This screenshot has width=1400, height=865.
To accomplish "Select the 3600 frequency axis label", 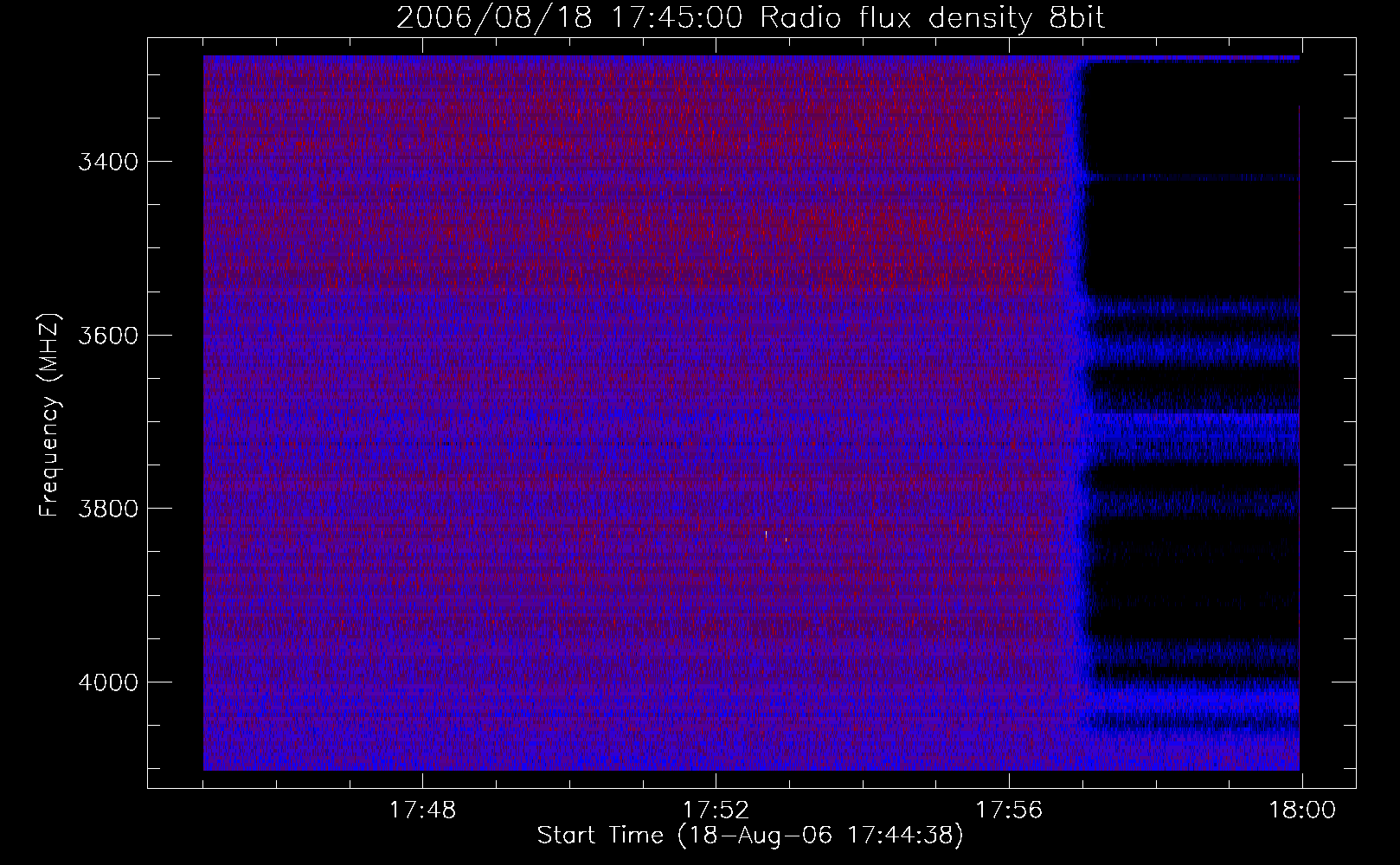I will click(x=108, y=336).
